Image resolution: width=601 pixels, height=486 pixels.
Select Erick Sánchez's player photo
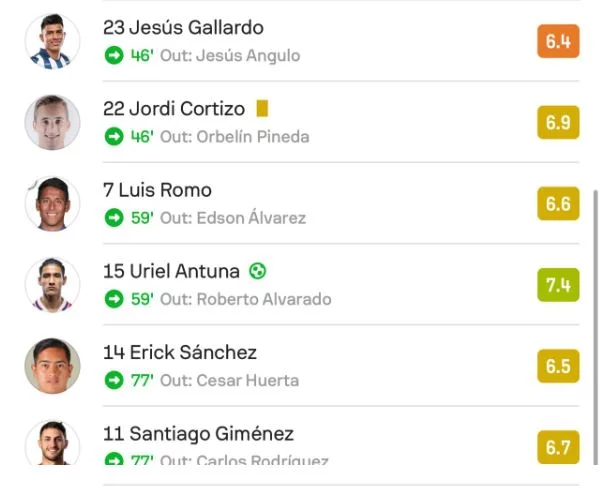(53, 366)
